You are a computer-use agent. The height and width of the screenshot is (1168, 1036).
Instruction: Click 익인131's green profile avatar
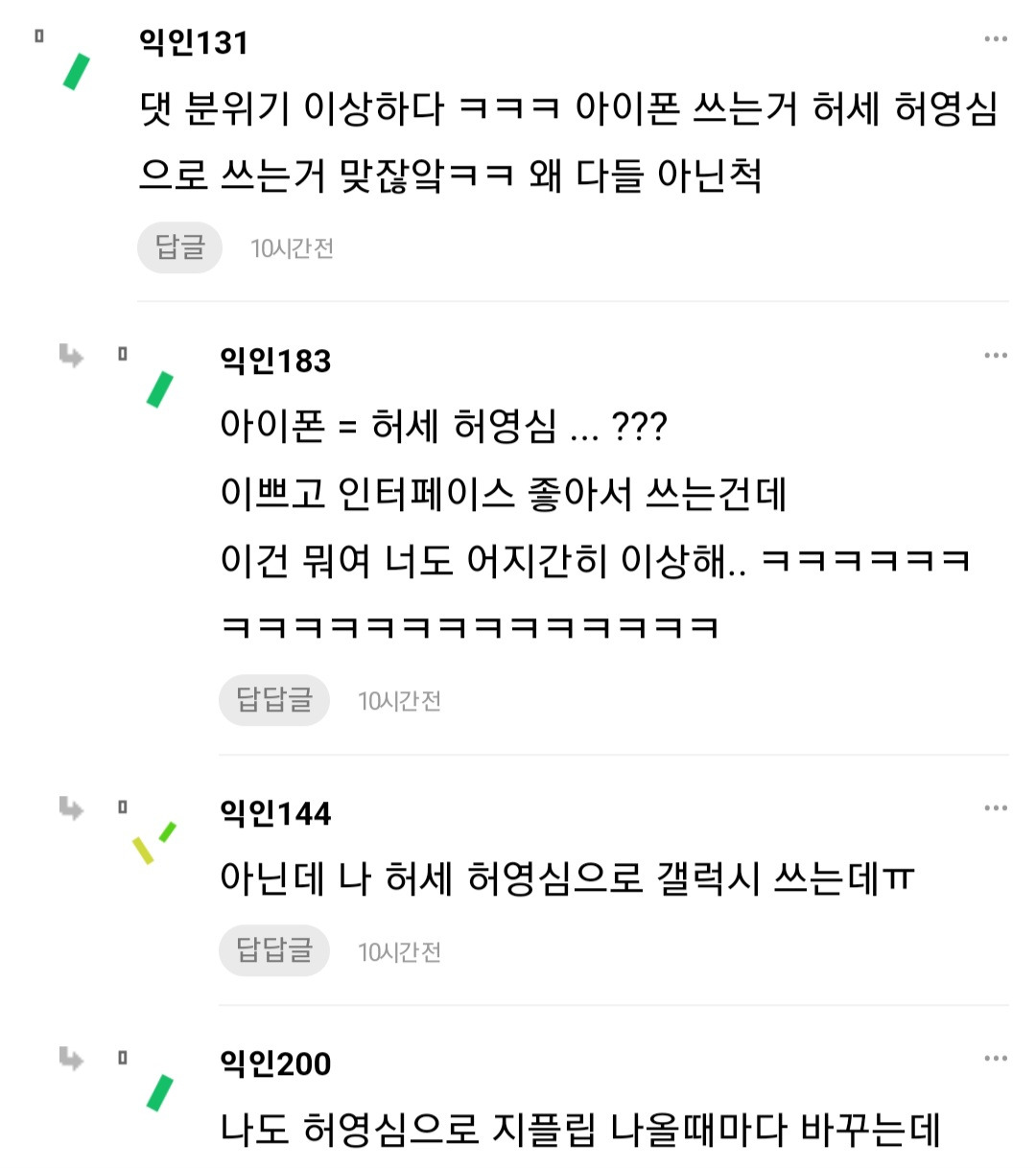click(77, 72)
